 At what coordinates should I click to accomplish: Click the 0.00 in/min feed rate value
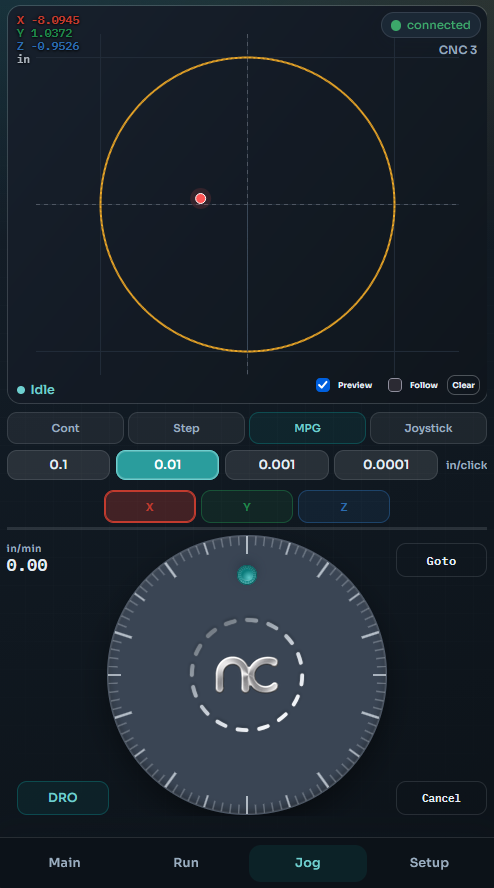(27, 565)
